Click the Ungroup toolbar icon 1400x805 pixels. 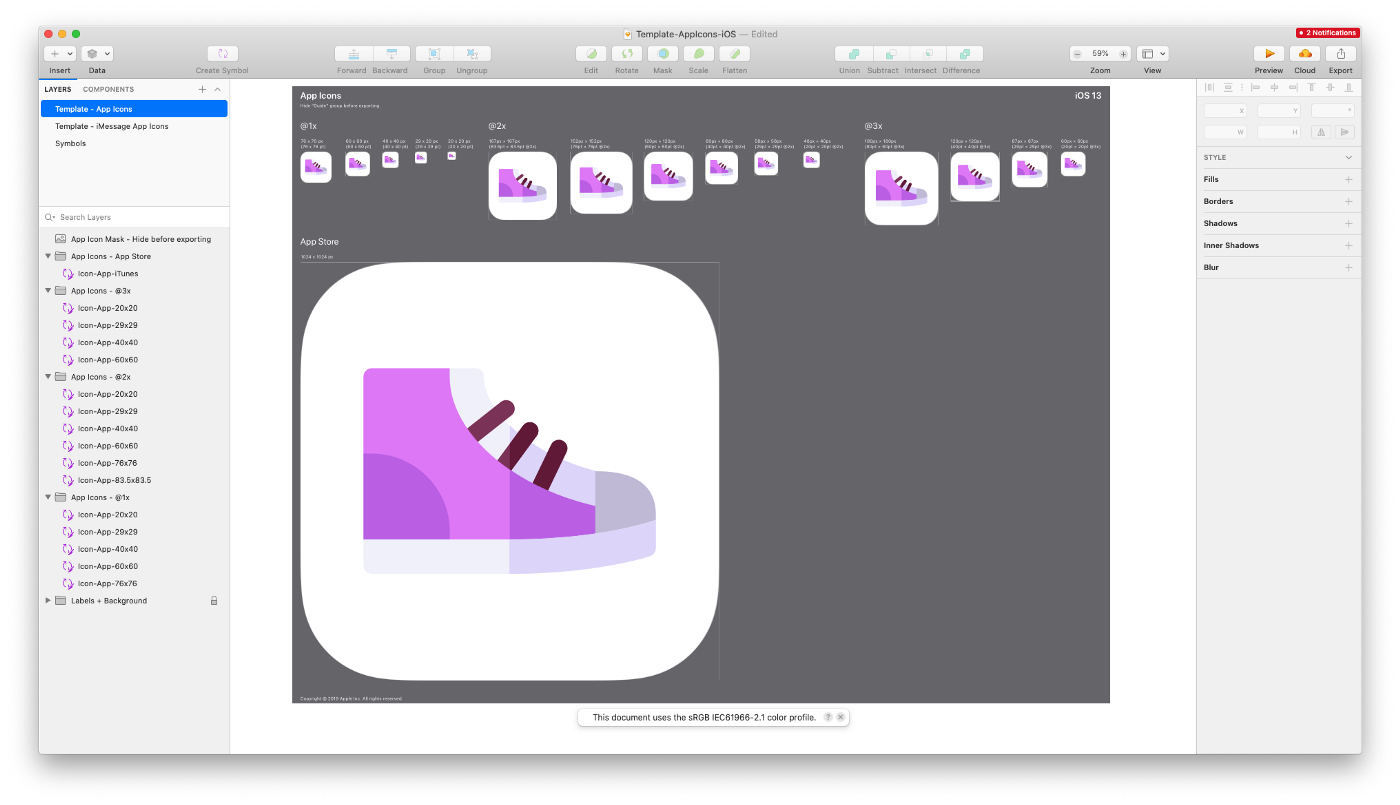pos(472,54)
